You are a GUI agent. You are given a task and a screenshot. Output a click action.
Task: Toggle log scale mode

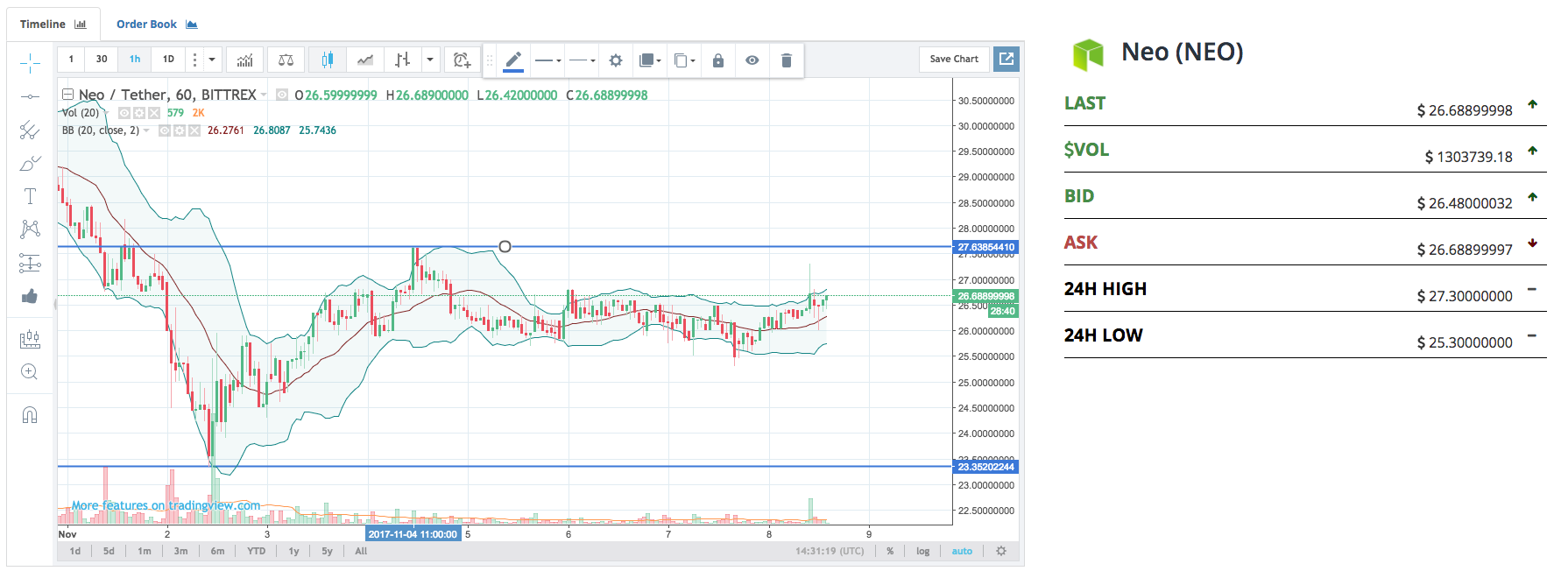point(922,551)
